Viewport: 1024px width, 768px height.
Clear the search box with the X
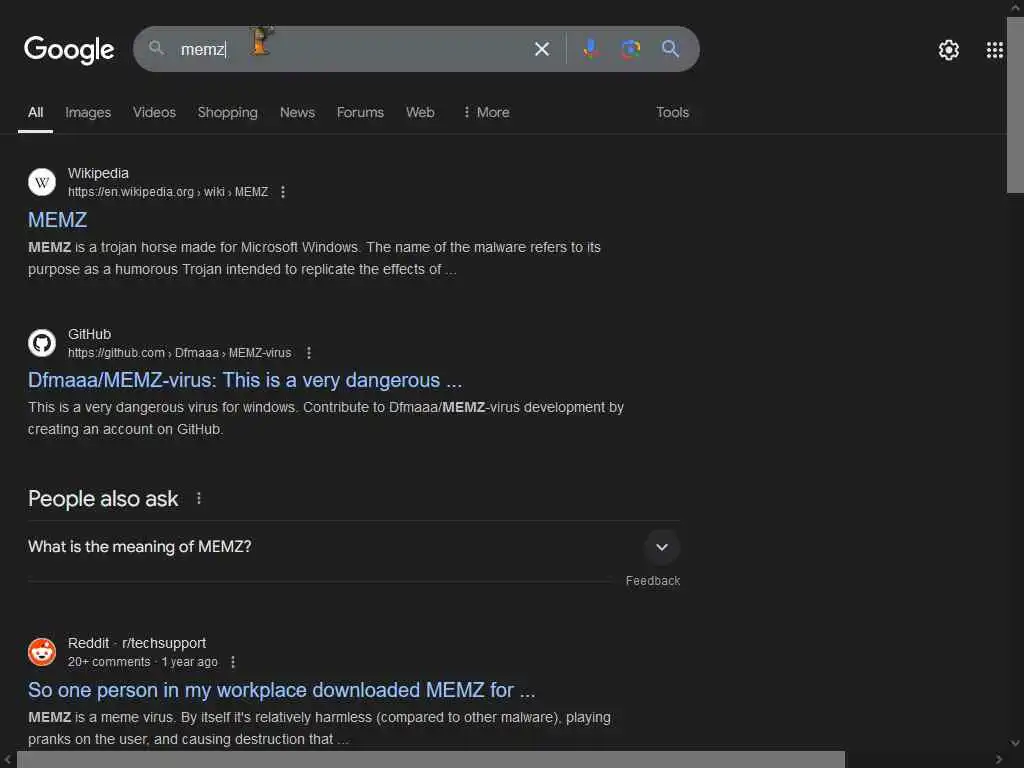coord(541,49)
